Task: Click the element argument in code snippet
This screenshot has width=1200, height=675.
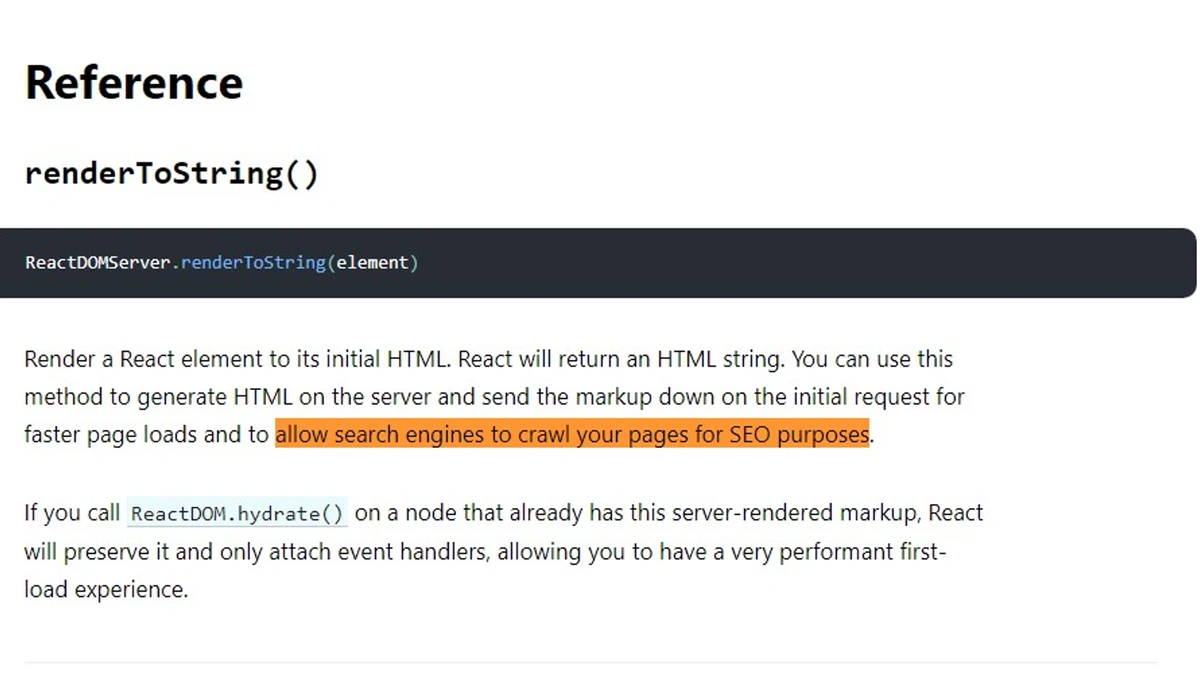Action: coord(372,263)
